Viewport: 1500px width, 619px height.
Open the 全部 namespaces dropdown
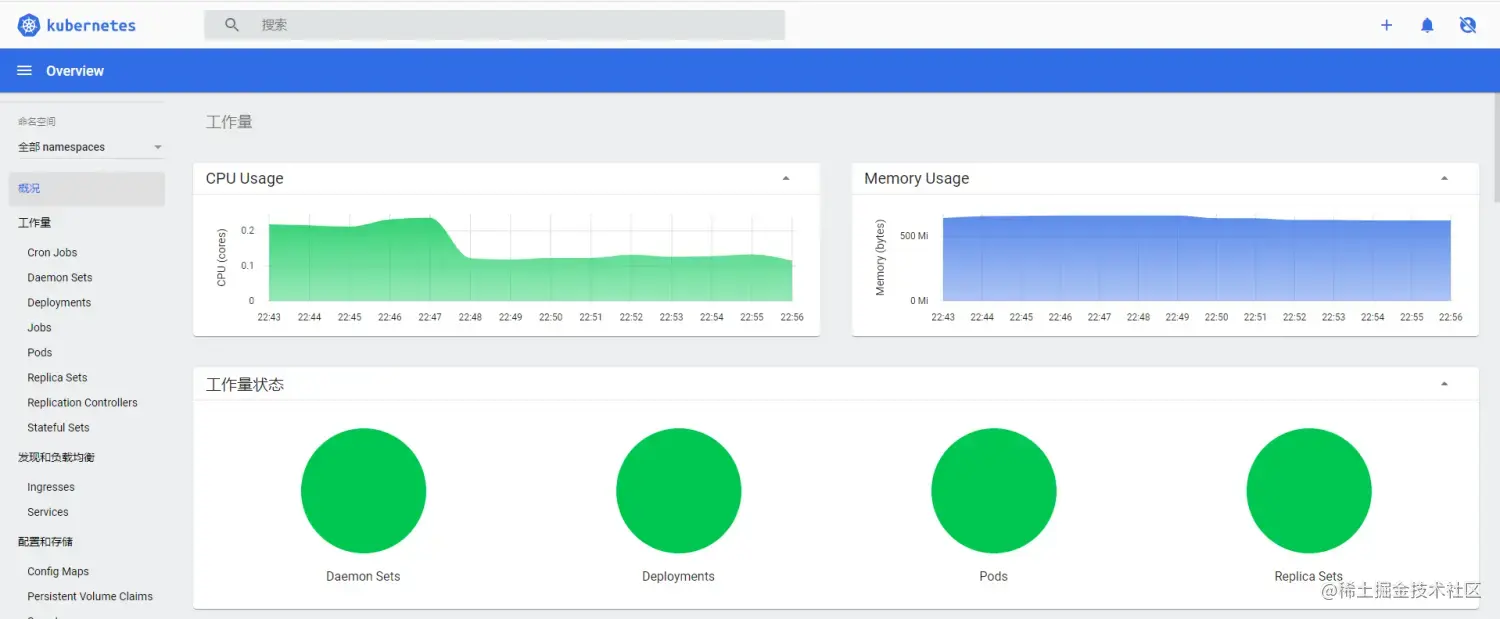coord(90,147)
